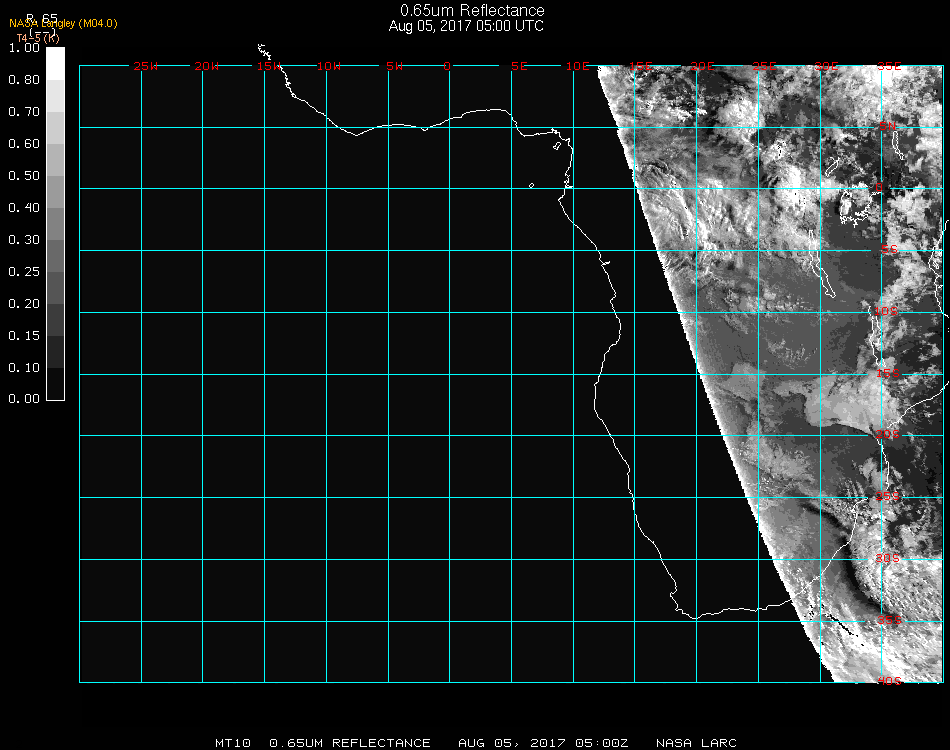Click the "Aug 05, 2017 05:00 UTC" date line
Screen dimensions: 950x750
(x=466, y=26)
